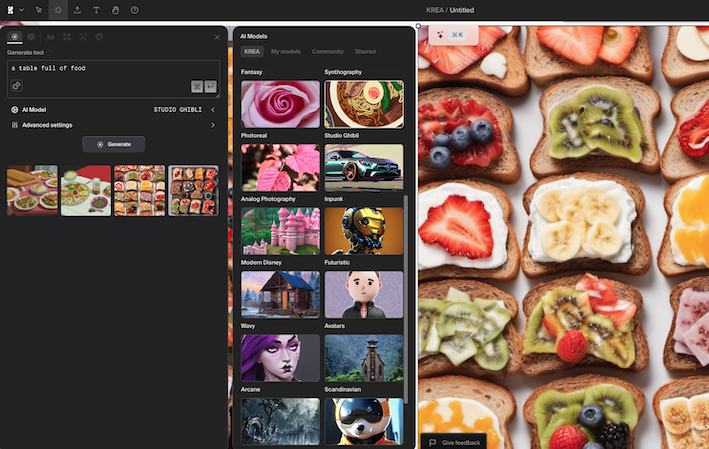Expand Advanced settings

click(213, 125)
